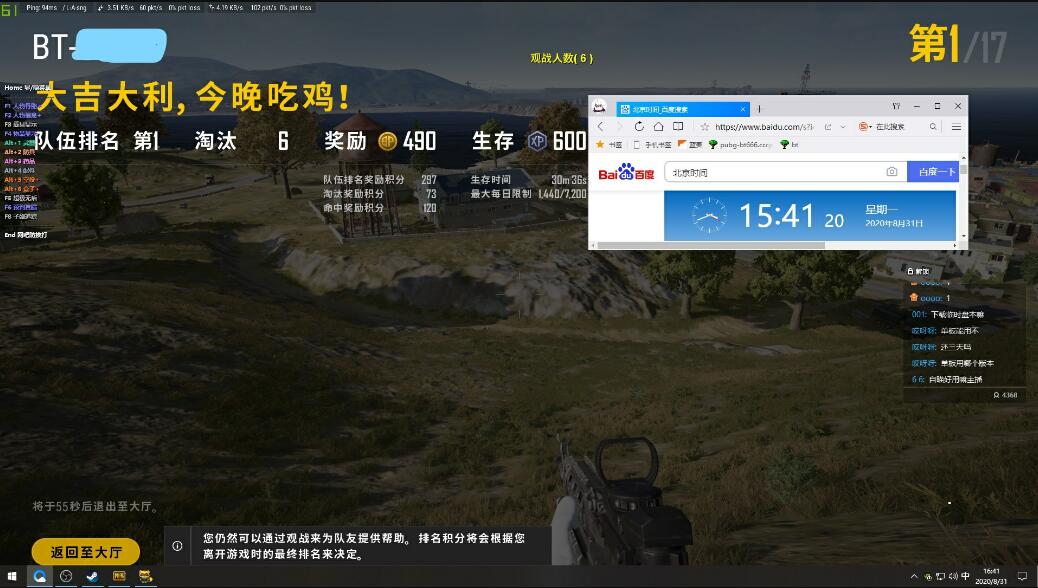This screenshot has height=588, width=1038.
Task: Click the 返回至大厅 button
Action: coord(86,551)
